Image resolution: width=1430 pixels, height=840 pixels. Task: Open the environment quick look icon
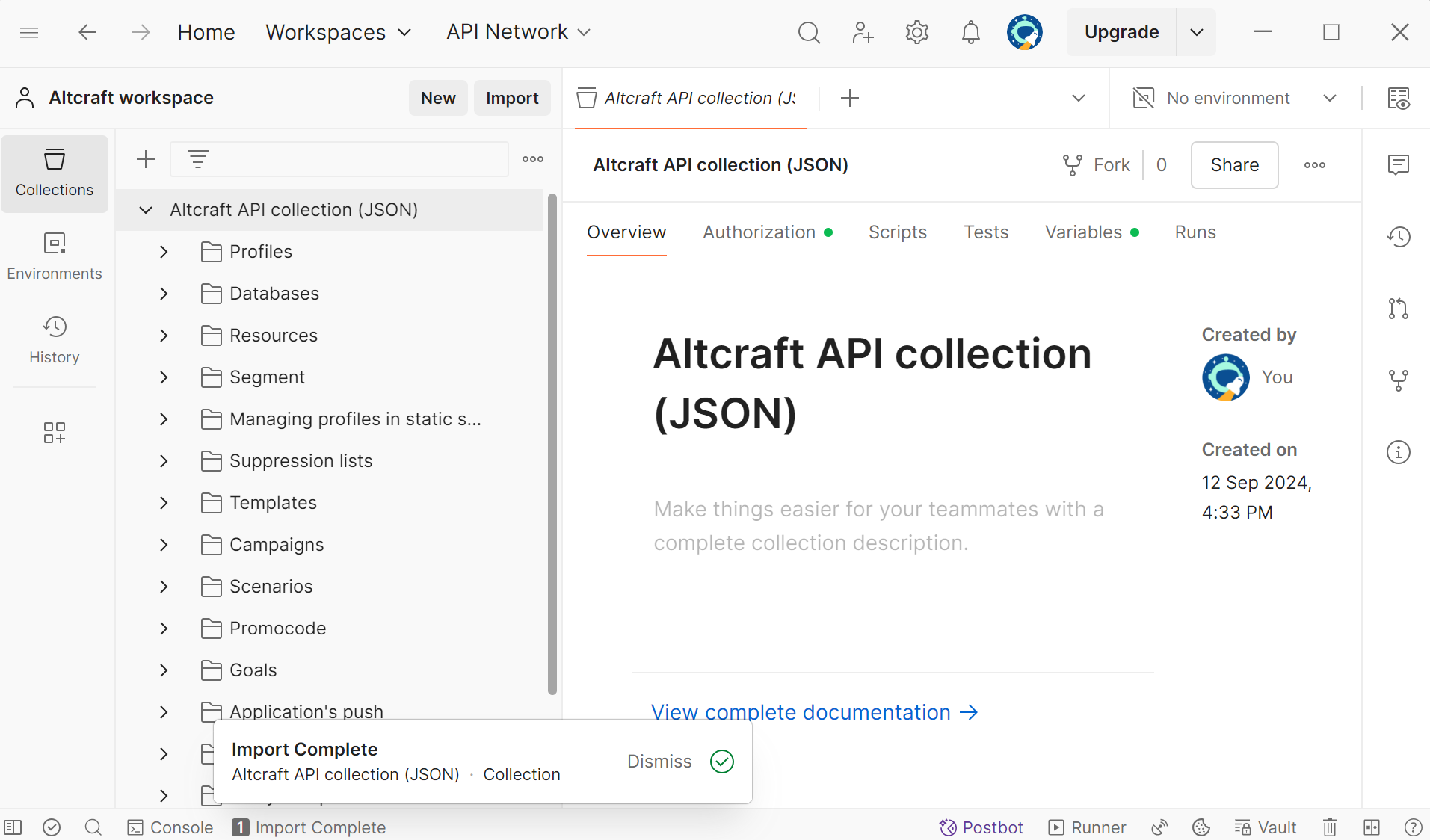click(x=1399, y=98)
